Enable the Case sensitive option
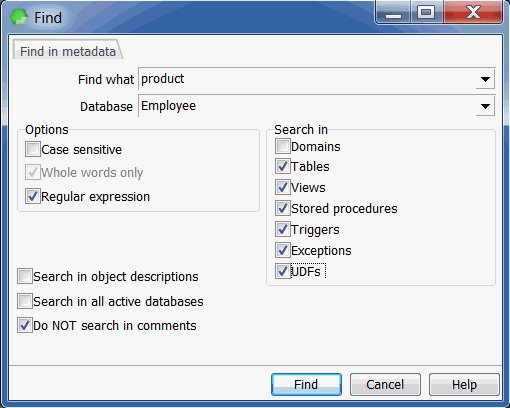Image resolution: width=510 pixels, height=408 pixels. (33, 149)
